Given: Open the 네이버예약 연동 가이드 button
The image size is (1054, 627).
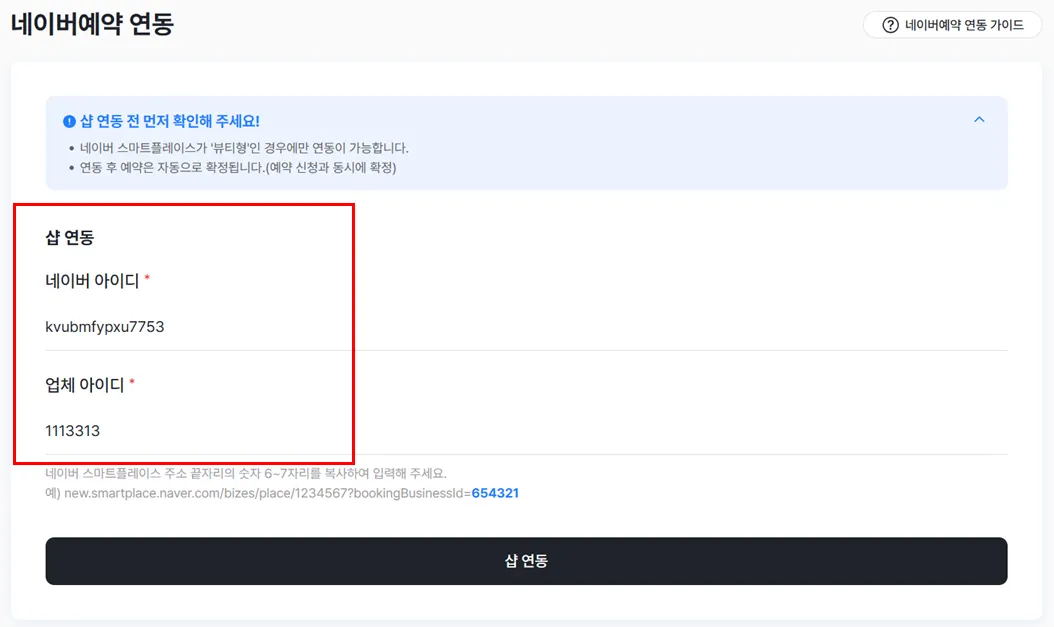Looking at the screenshot, I should (952, 25).
